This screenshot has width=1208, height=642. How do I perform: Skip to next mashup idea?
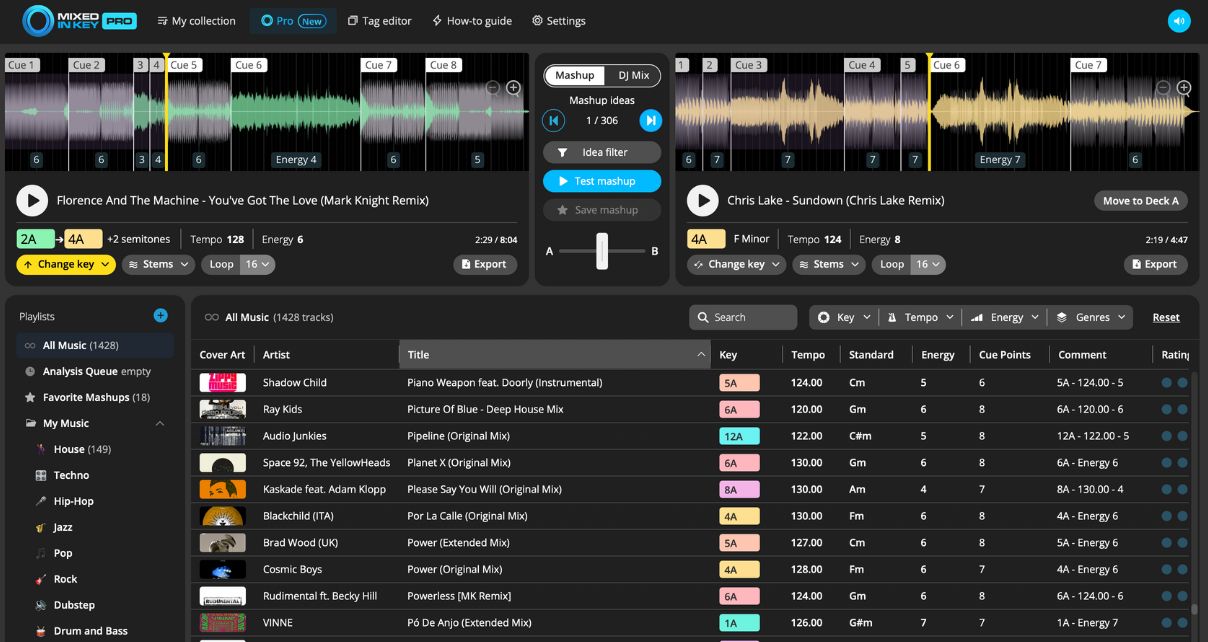(651, 121)
